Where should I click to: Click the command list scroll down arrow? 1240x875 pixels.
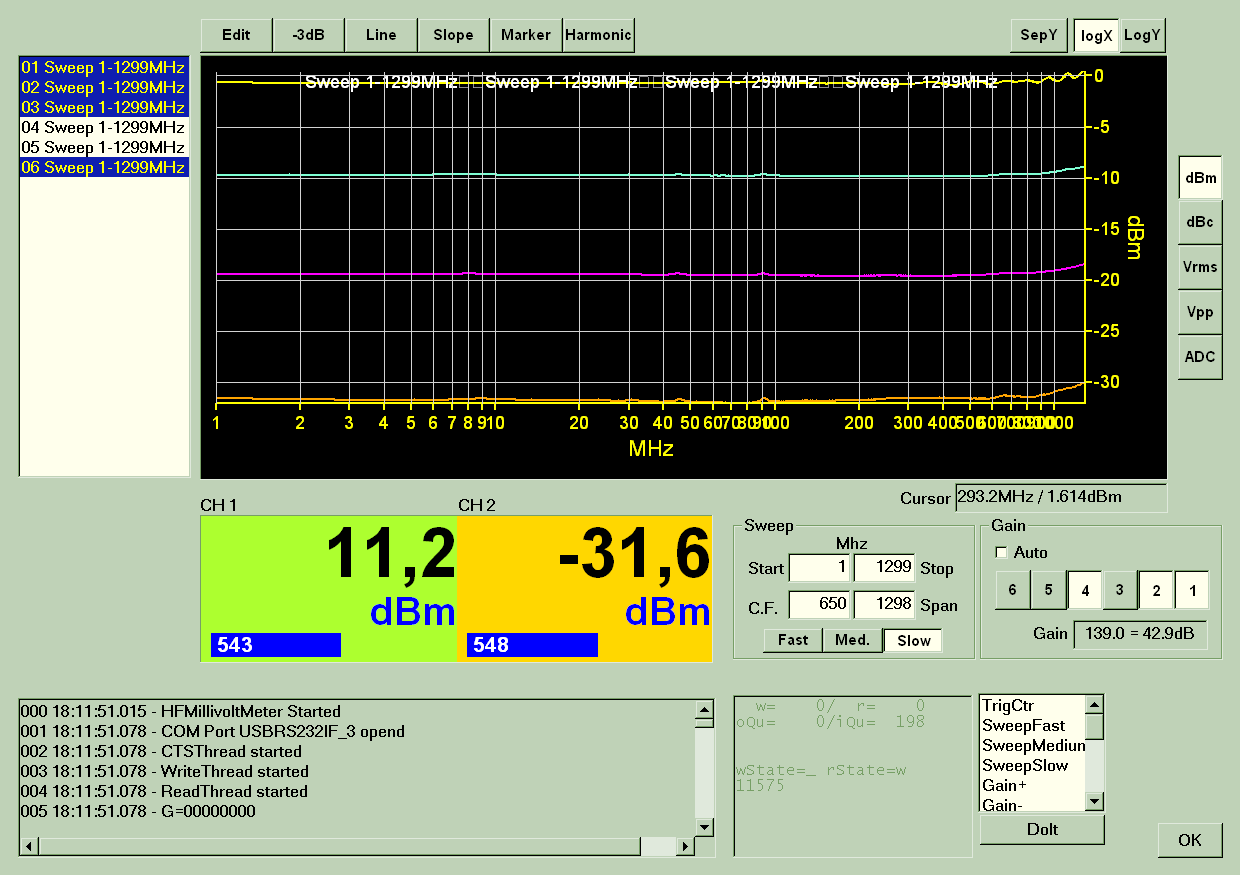(1094, 802)
